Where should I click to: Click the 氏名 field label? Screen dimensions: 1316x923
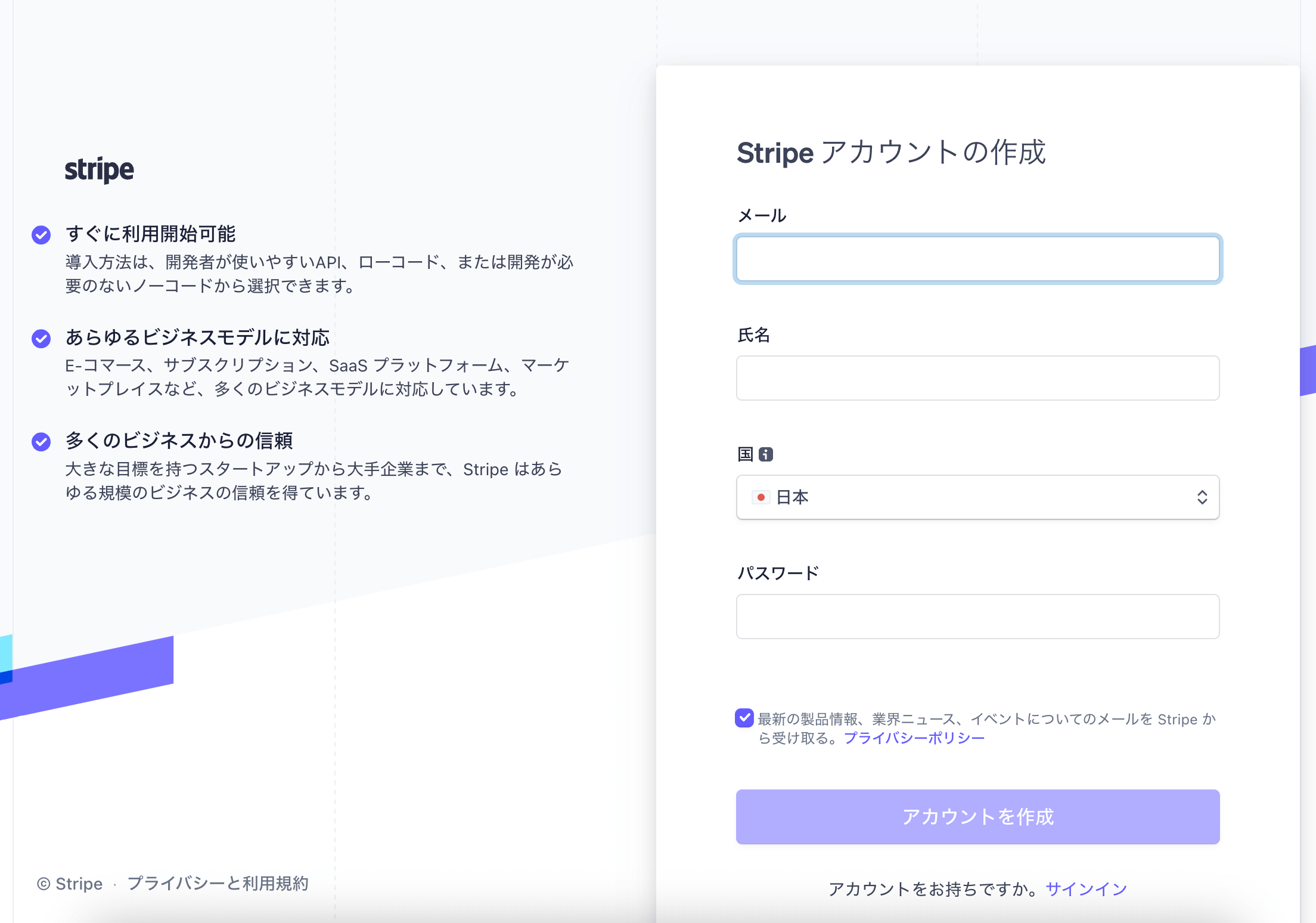(x=754, y=335)
